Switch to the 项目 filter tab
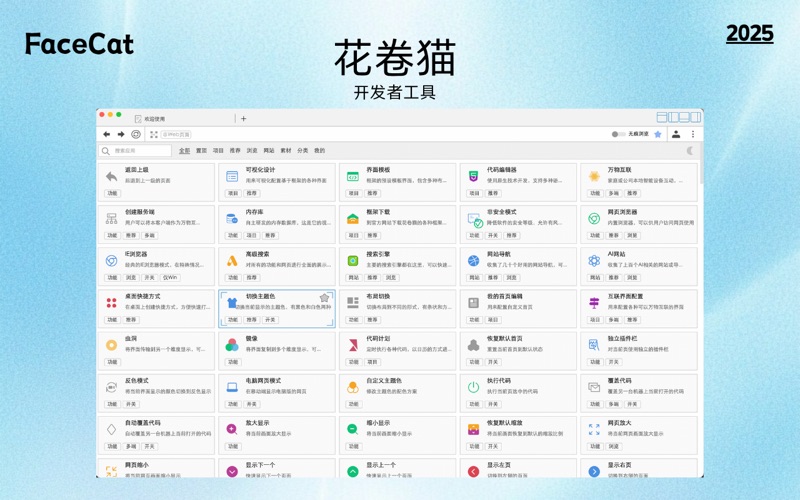Image resolution: width=800 pixels, height=500 pixels. 218,151
